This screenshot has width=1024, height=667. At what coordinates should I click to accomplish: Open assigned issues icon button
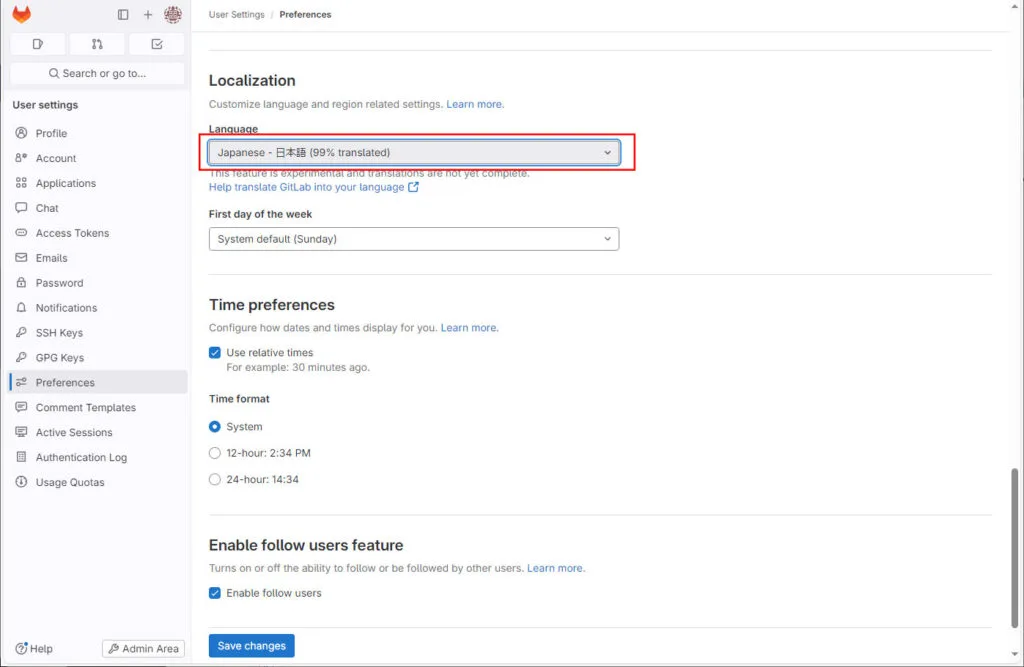pyautogui.click(x=38, y=44)
